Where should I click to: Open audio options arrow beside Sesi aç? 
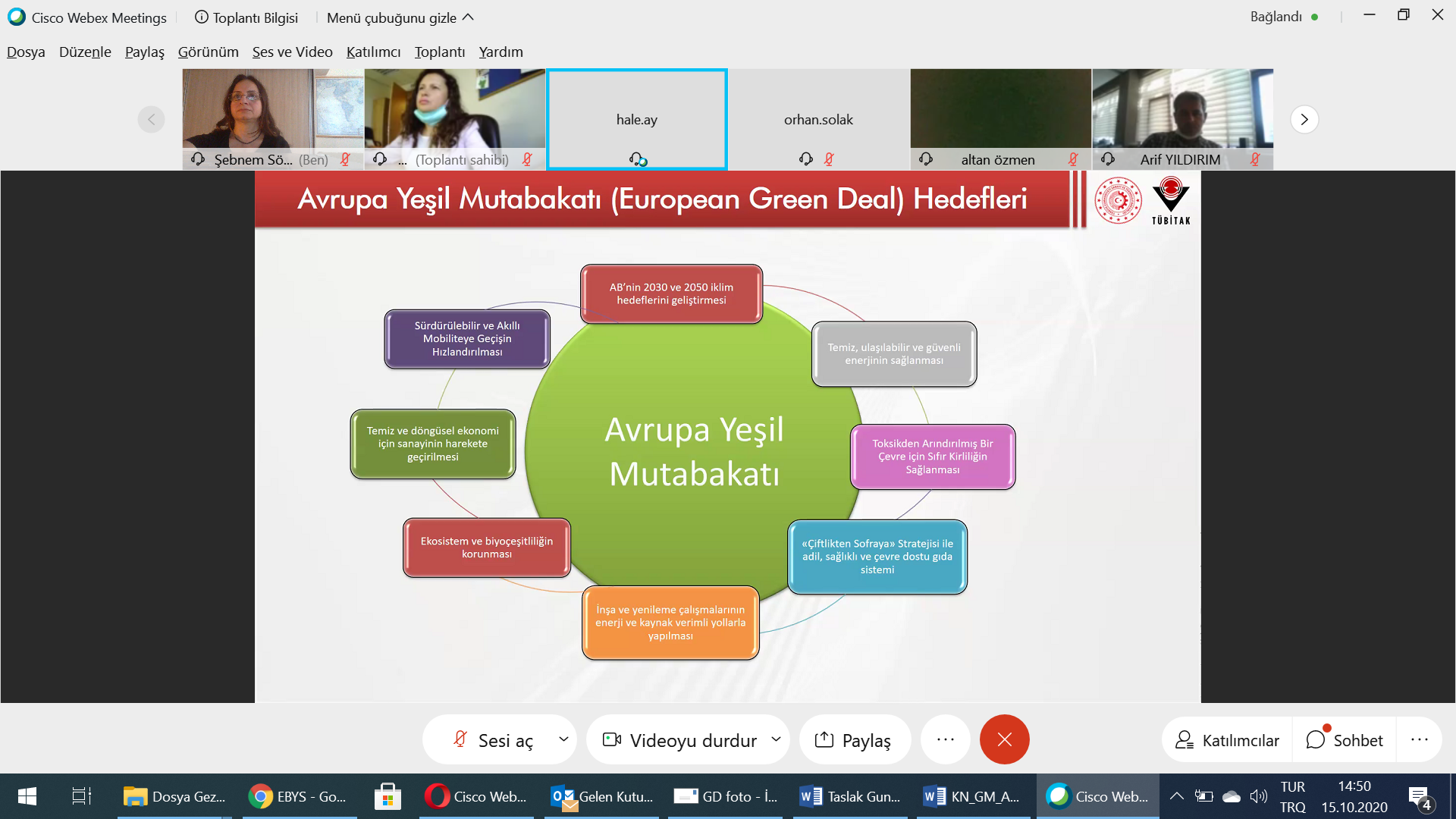click(563, 739)
